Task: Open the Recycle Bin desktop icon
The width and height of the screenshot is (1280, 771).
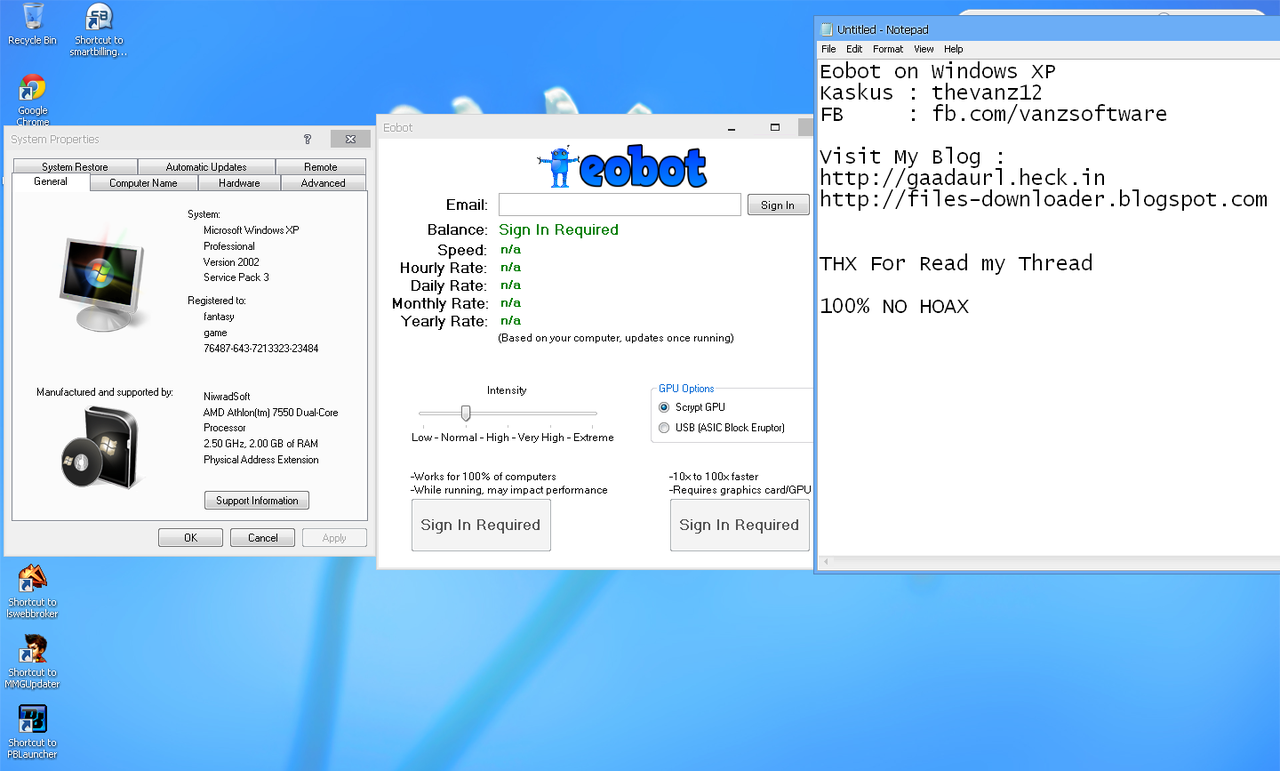Action: (32, 24)
